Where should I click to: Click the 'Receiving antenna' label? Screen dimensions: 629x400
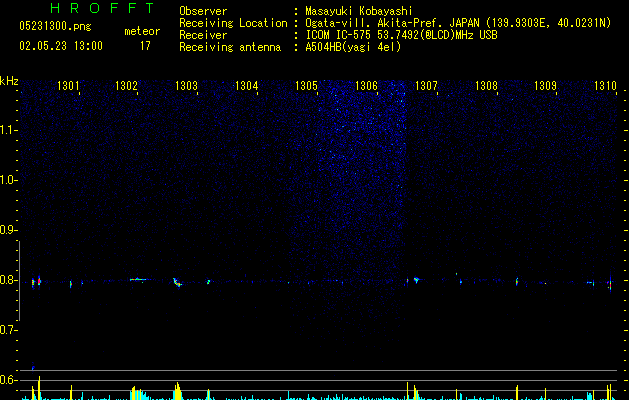pos(230,47)
